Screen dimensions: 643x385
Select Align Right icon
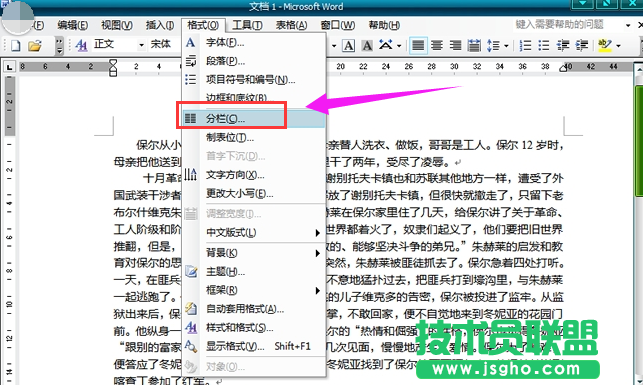pos(455,46)
